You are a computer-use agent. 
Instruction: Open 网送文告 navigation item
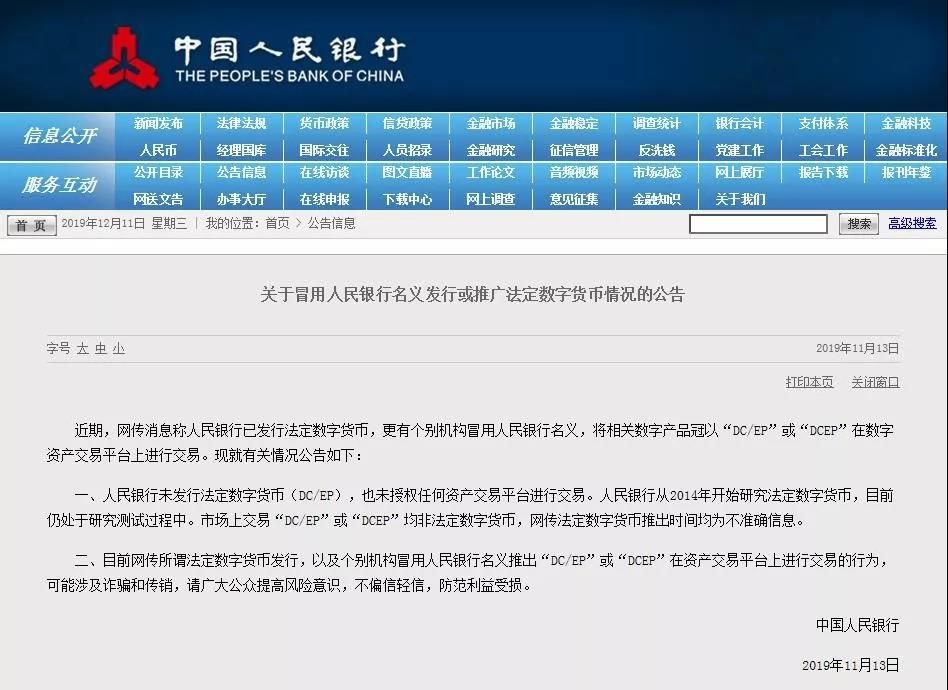(x=158, y=199)
